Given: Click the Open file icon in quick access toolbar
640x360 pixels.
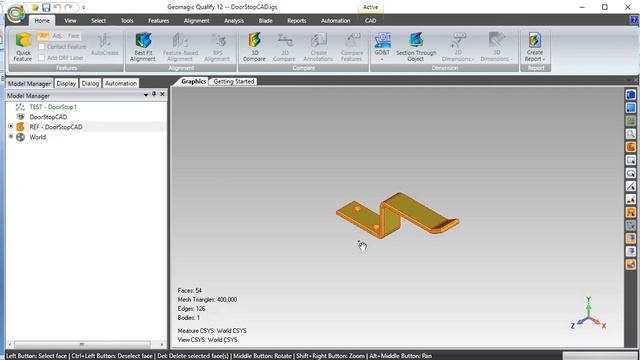Looking at the screenshot, I should (36, 7).
